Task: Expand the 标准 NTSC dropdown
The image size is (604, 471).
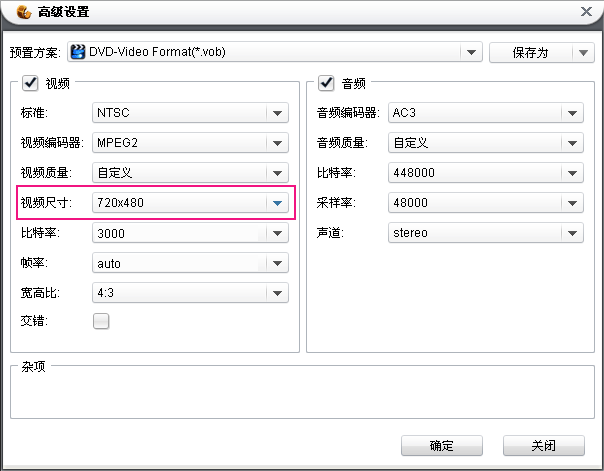Action: pos(277,113)
